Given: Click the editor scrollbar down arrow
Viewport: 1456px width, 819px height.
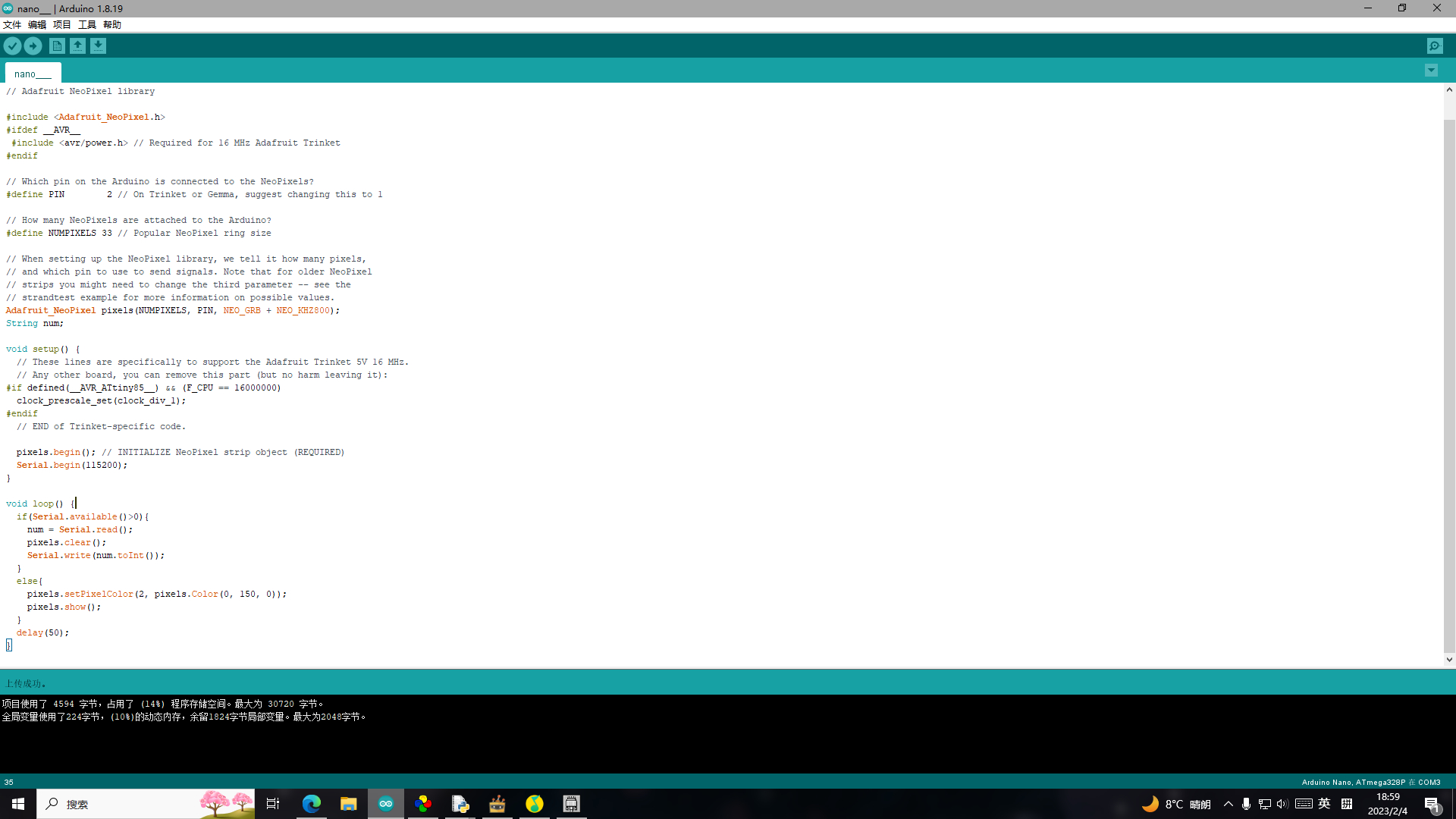Looking at the screenshot, I should coord(1449,660).
